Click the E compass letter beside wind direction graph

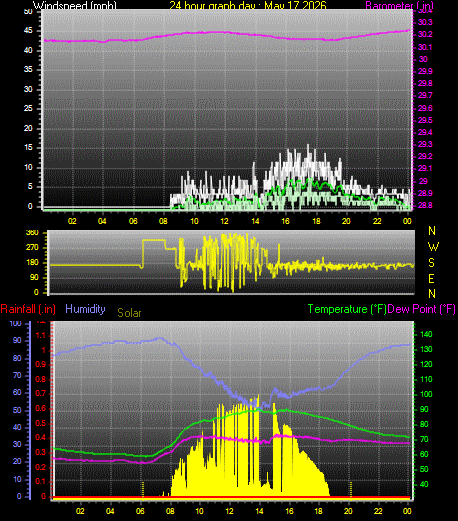(x=431, y=279)
